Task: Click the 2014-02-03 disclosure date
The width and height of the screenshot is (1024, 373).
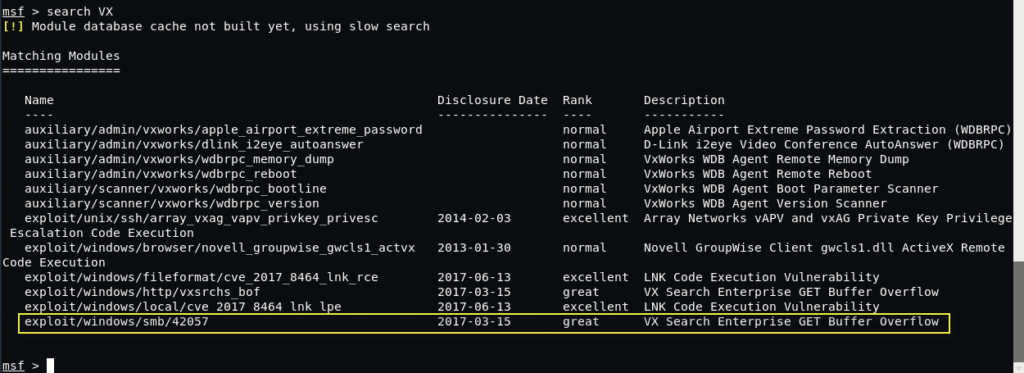Action: coord(474,218)
